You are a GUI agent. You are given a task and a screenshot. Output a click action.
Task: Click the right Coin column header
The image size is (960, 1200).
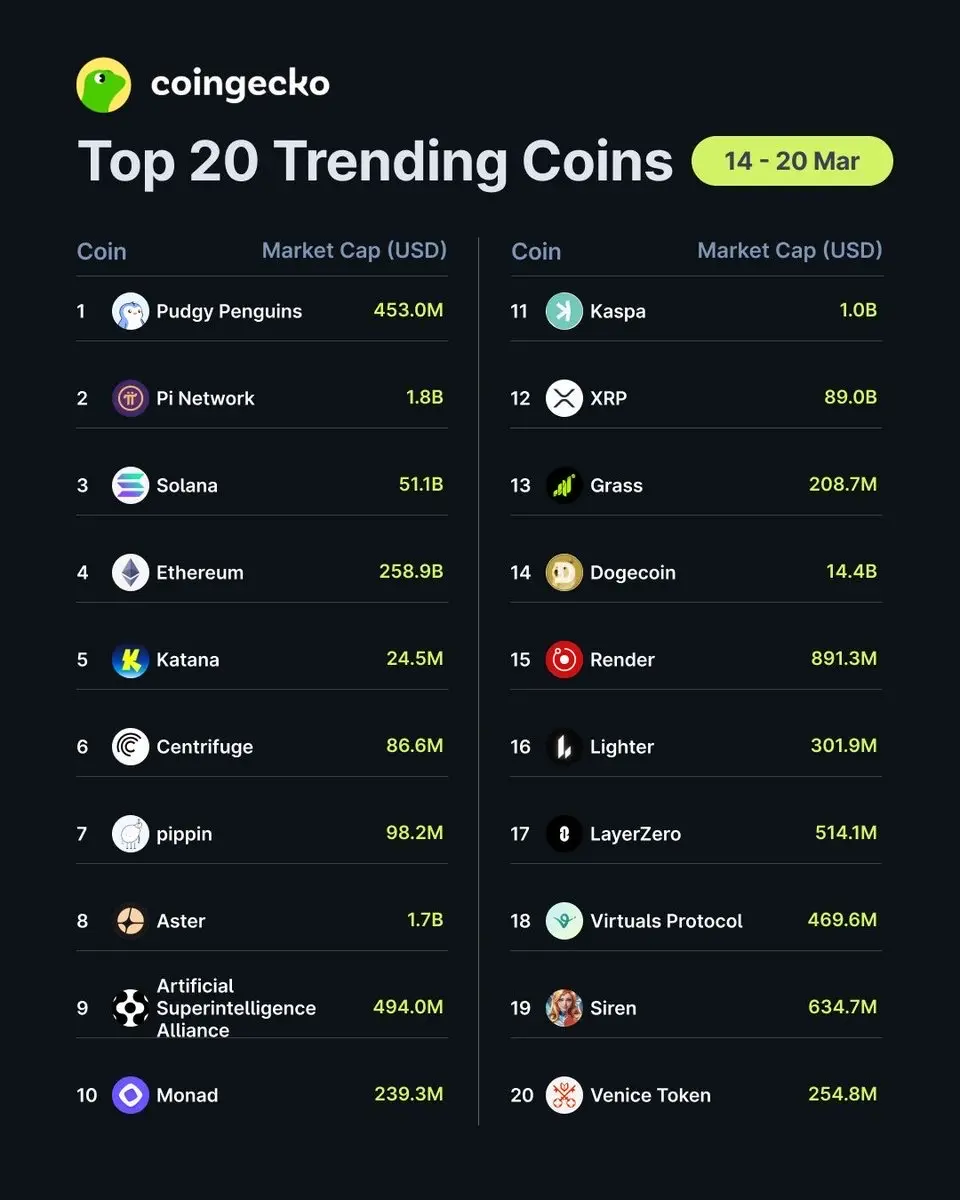coord(536,251)
